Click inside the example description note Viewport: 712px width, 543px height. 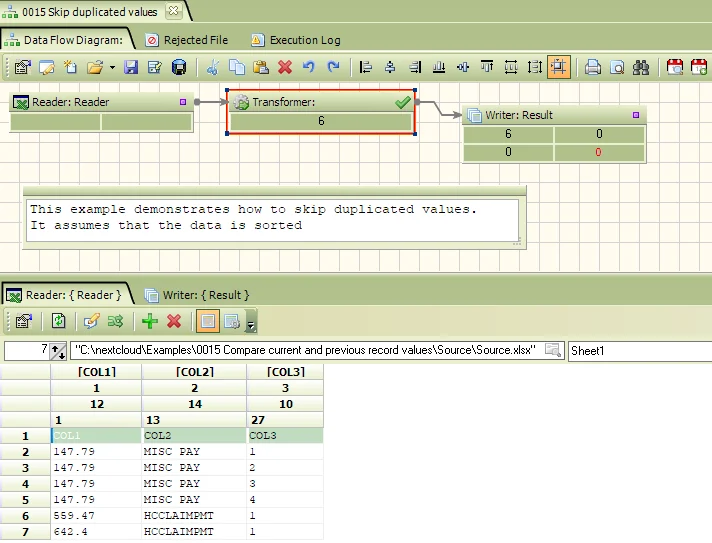(x=272, y=221)
